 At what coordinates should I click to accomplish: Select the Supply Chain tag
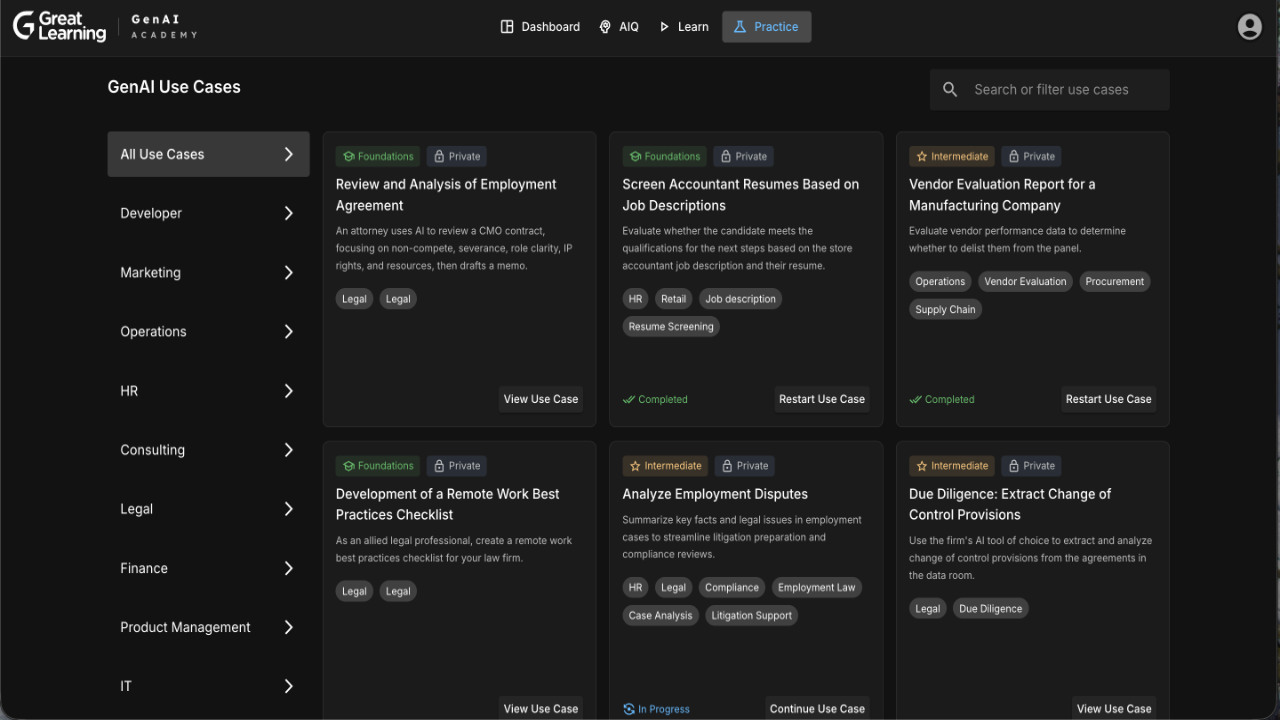tap(945, 309)
